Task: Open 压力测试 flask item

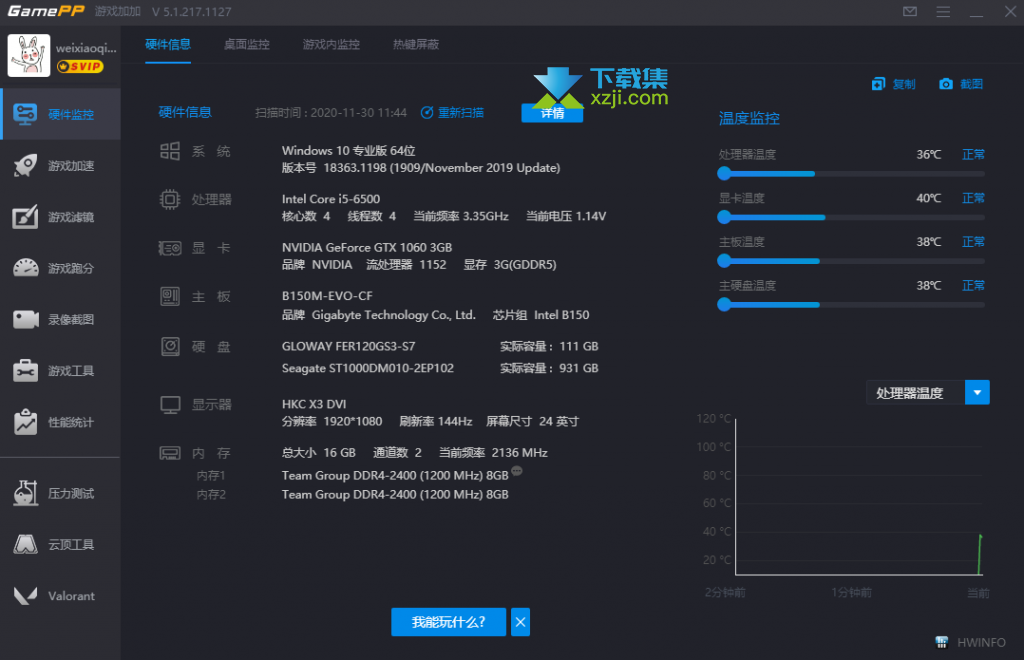Action: (x=60, y=493)
